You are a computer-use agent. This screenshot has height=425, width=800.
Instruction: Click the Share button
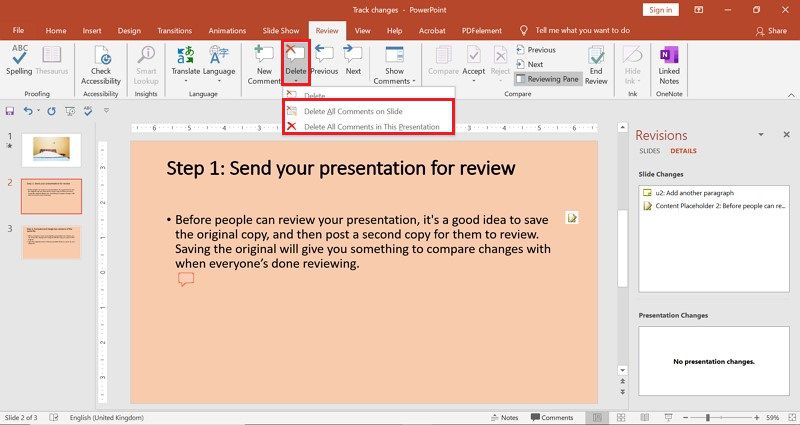[x=771, y=31]
